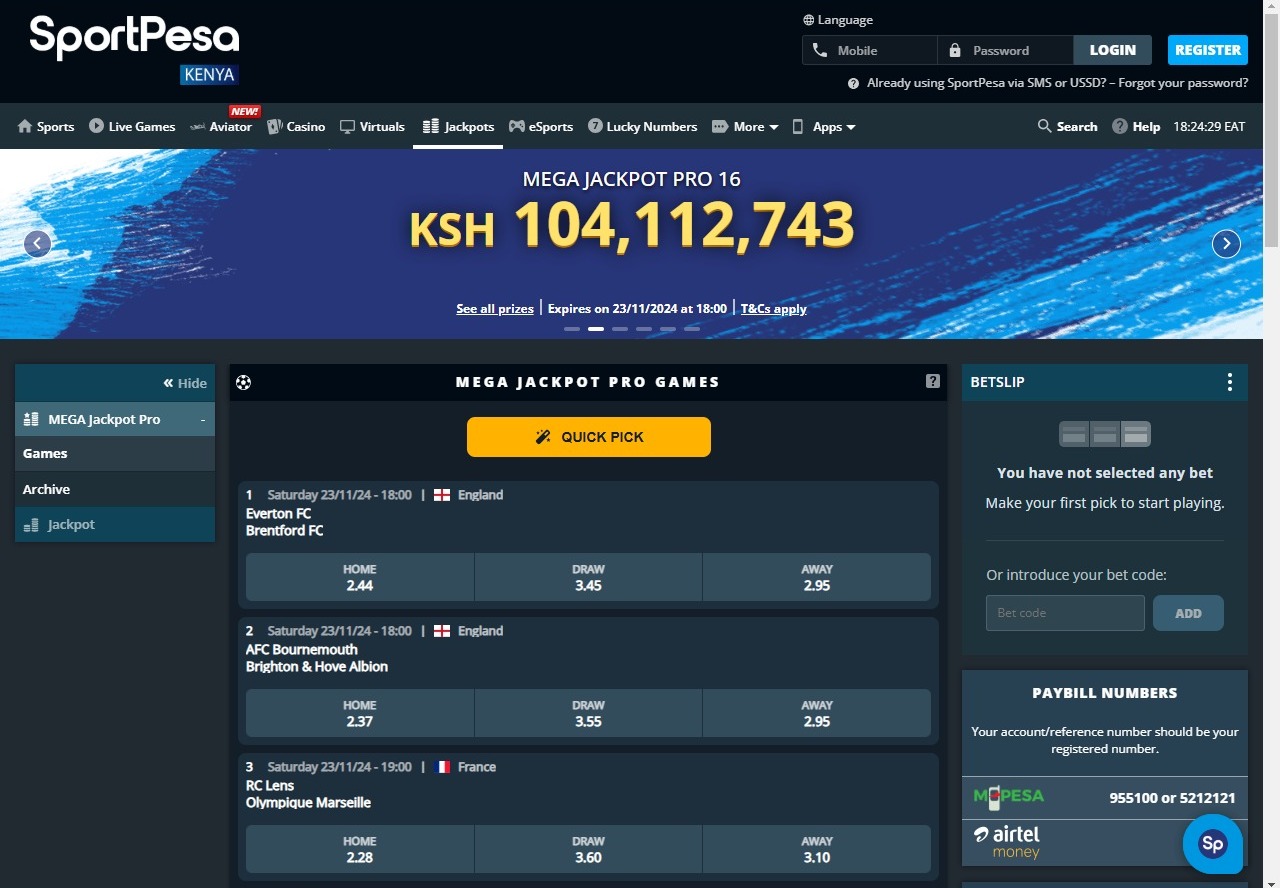
Task: Open the Aviator game tab
Action: point(221,127)
